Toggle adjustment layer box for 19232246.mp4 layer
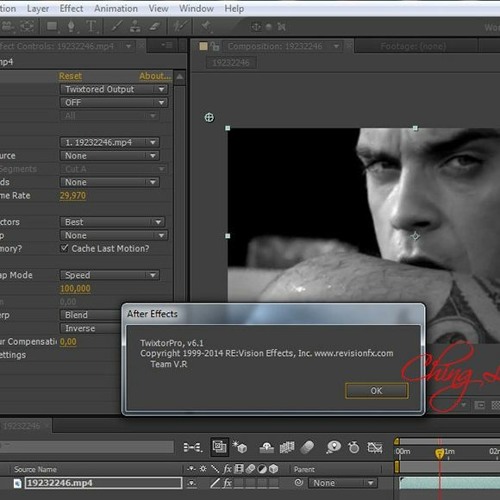 pyautogui.click(x=262, y=483)
